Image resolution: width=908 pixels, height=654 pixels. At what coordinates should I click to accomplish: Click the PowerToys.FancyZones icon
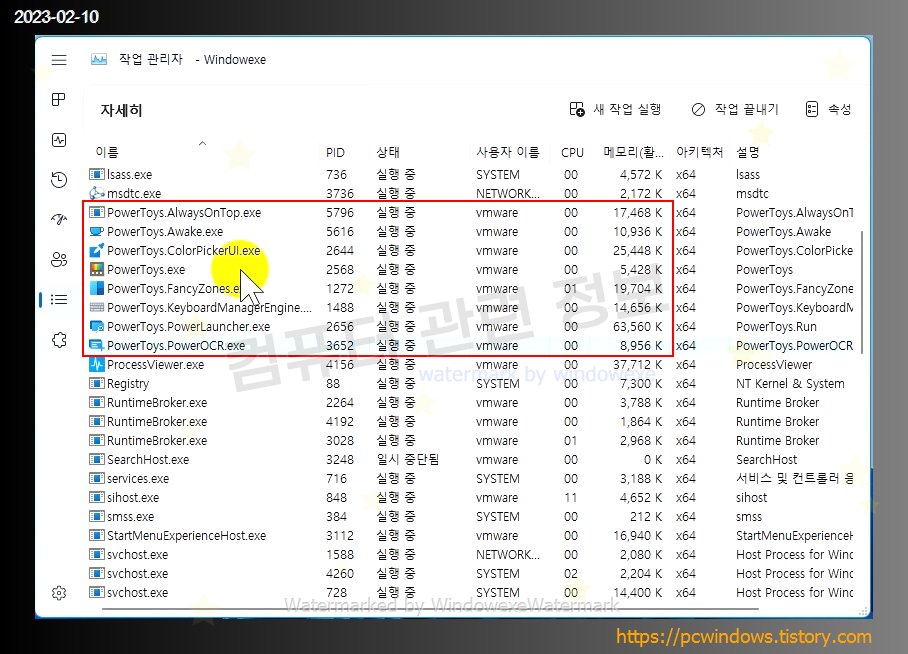(x=97, y=288)
